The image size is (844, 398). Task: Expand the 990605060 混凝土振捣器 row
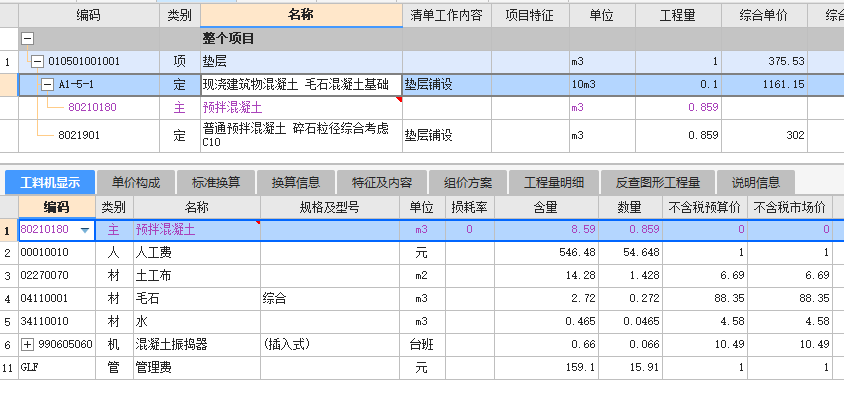27,345
